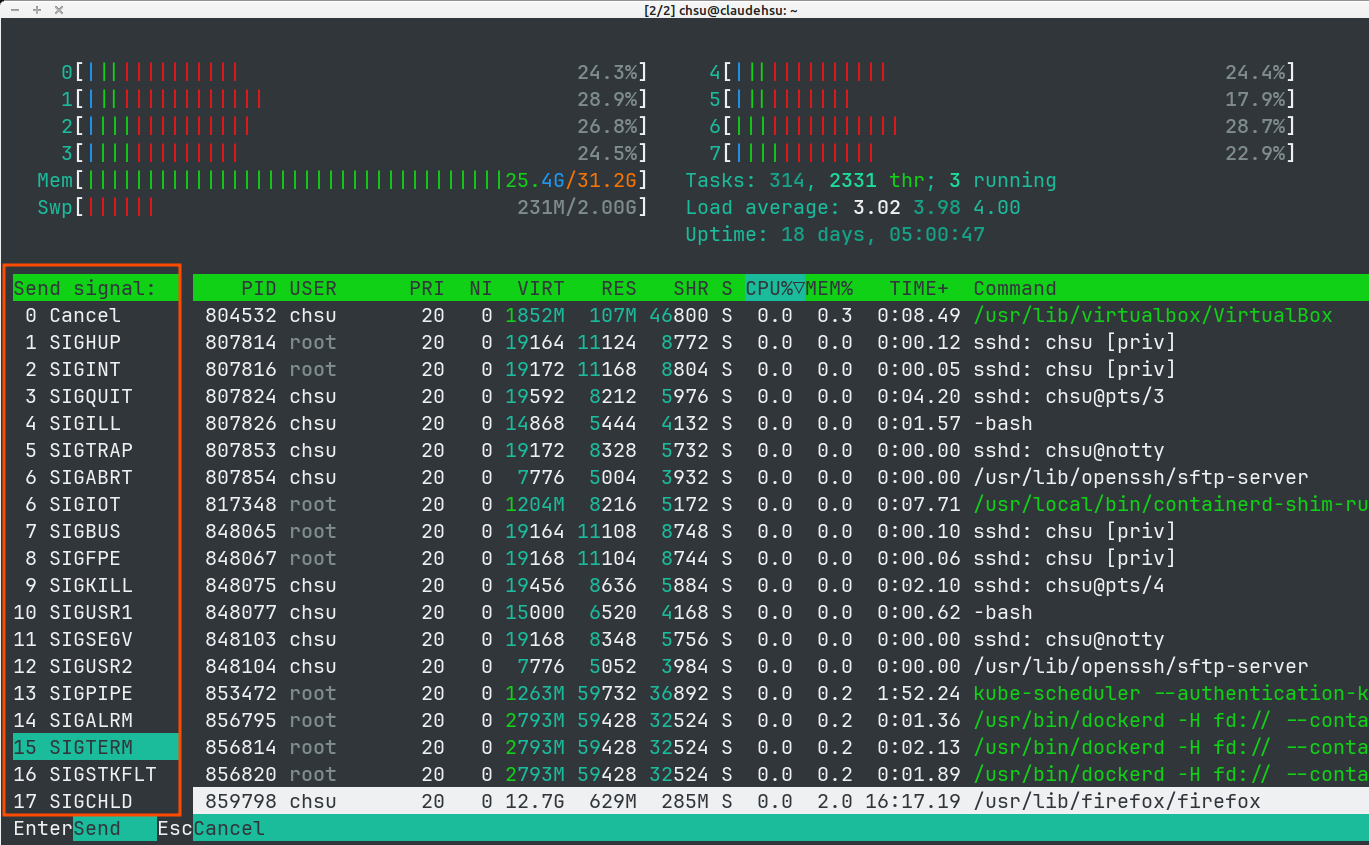
Task: Select the sshd: chsu@pts/3 process
Action: 781,396
